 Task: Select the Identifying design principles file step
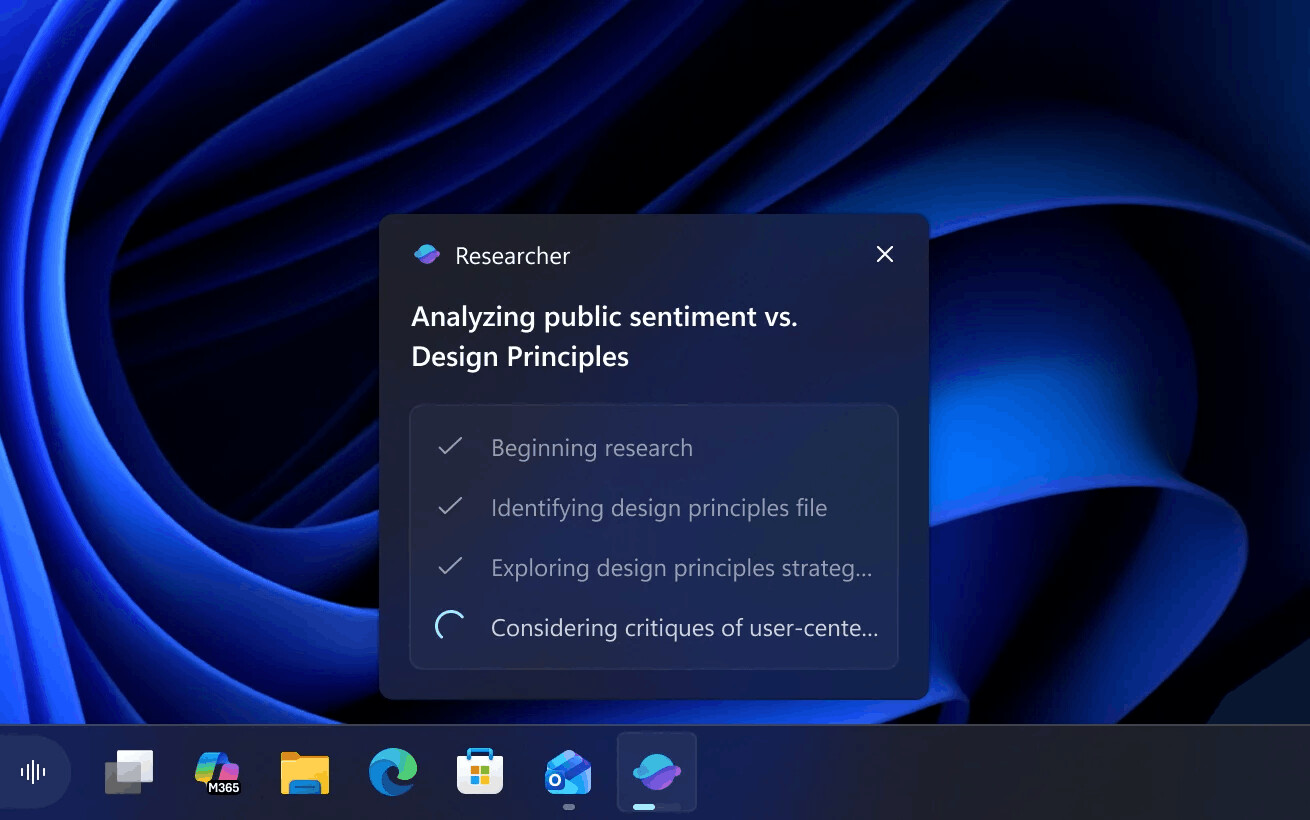pyautogui.click(x=658, y=507)
